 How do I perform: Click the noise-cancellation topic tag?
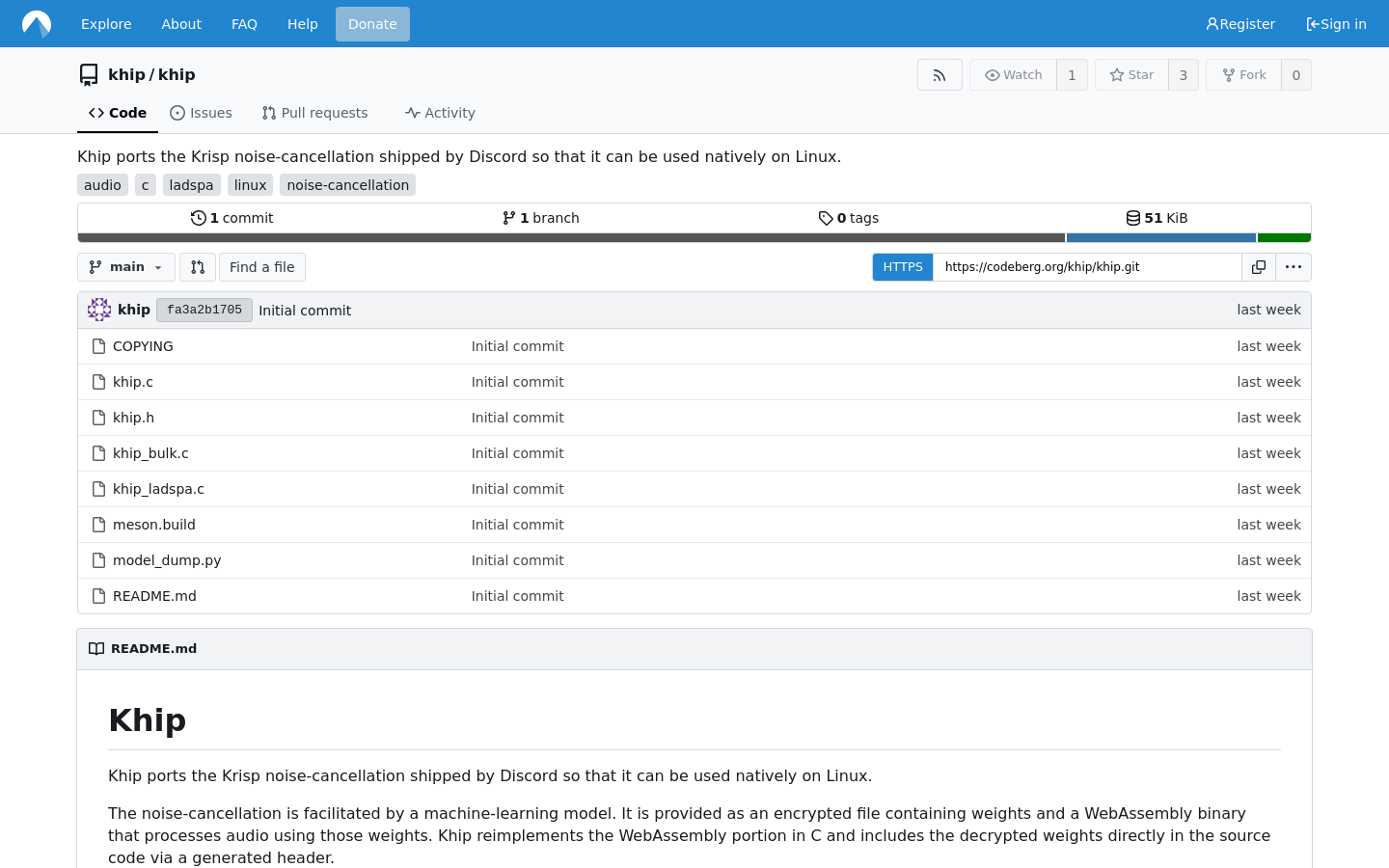coord(348,185)
